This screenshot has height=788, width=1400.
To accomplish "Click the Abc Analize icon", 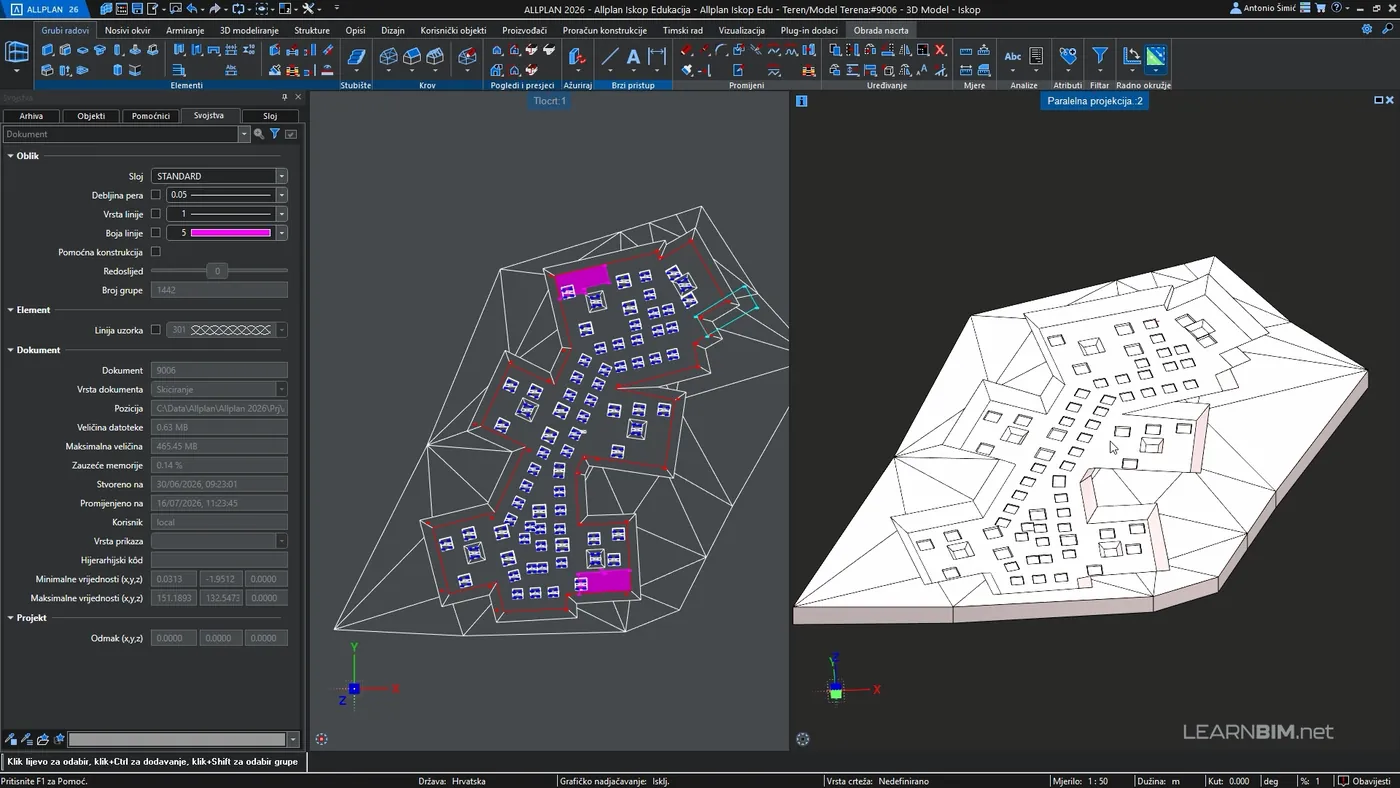I will 1013,57.
